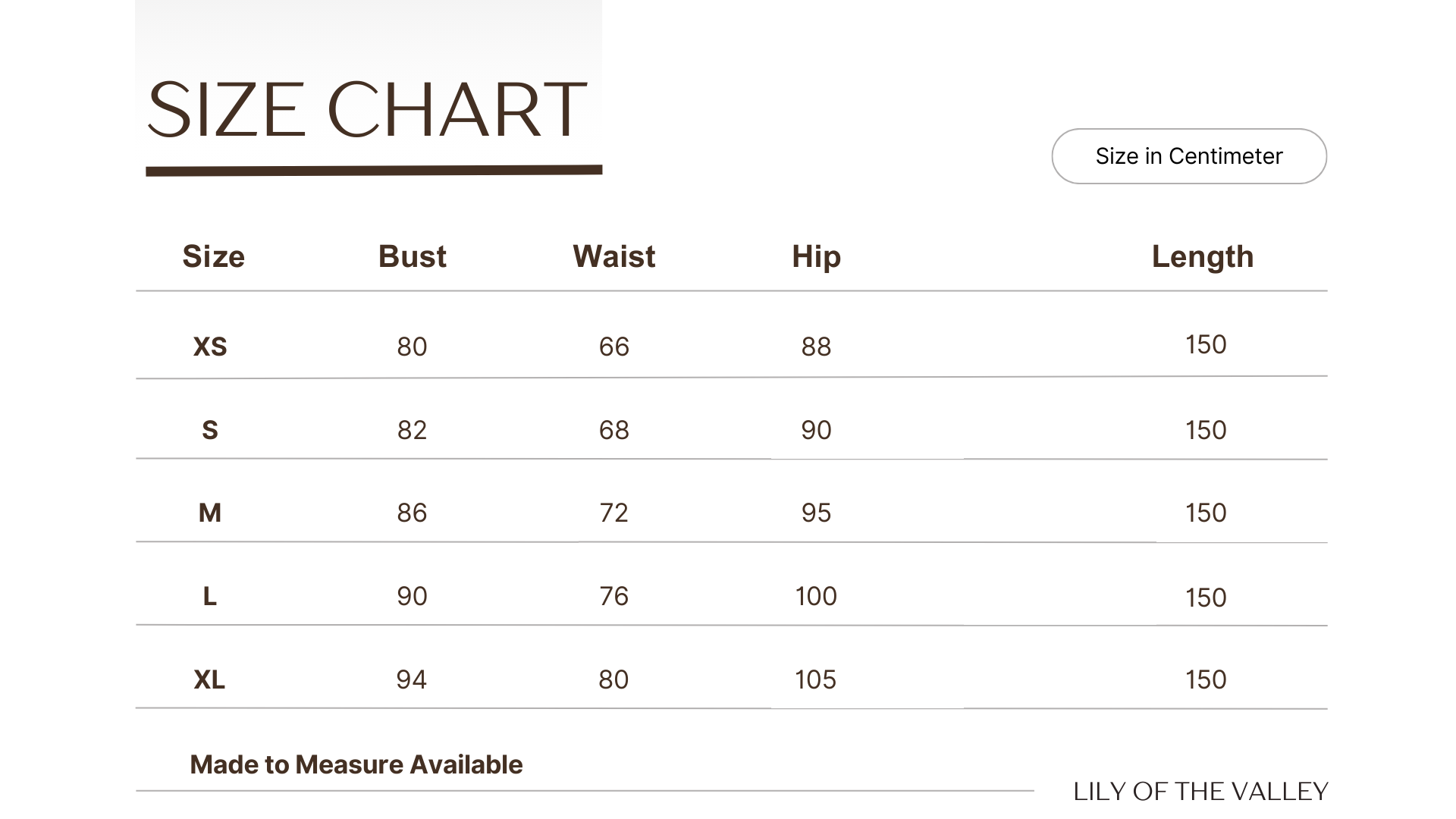Click the XS bust value 80
This screenshot has width=1456, height=819.
(412, 347)
